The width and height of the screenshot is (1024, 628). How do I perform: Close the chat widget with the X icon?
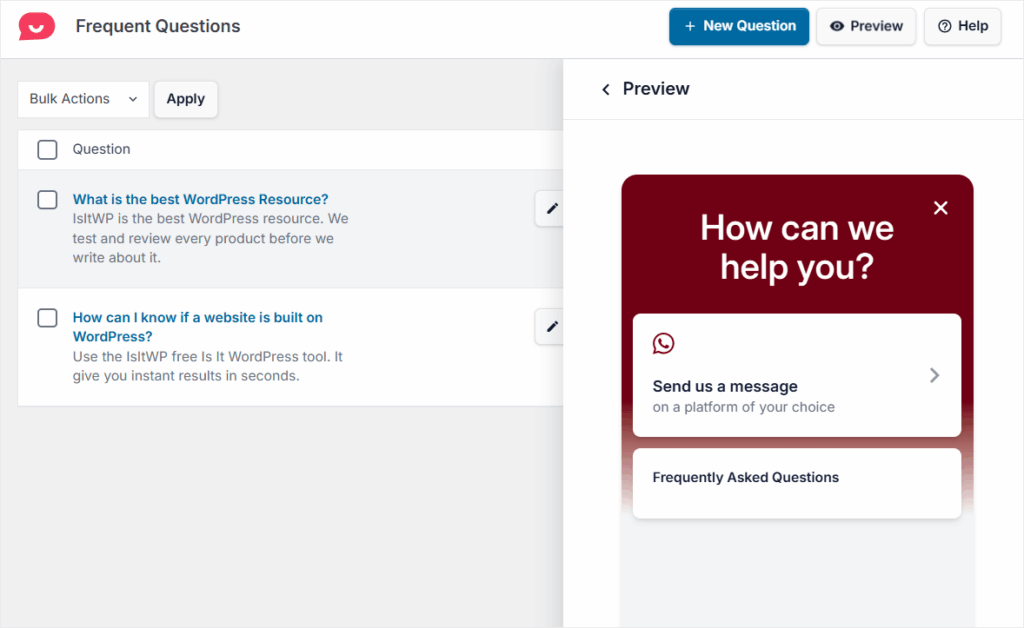(x=940, y=208)
